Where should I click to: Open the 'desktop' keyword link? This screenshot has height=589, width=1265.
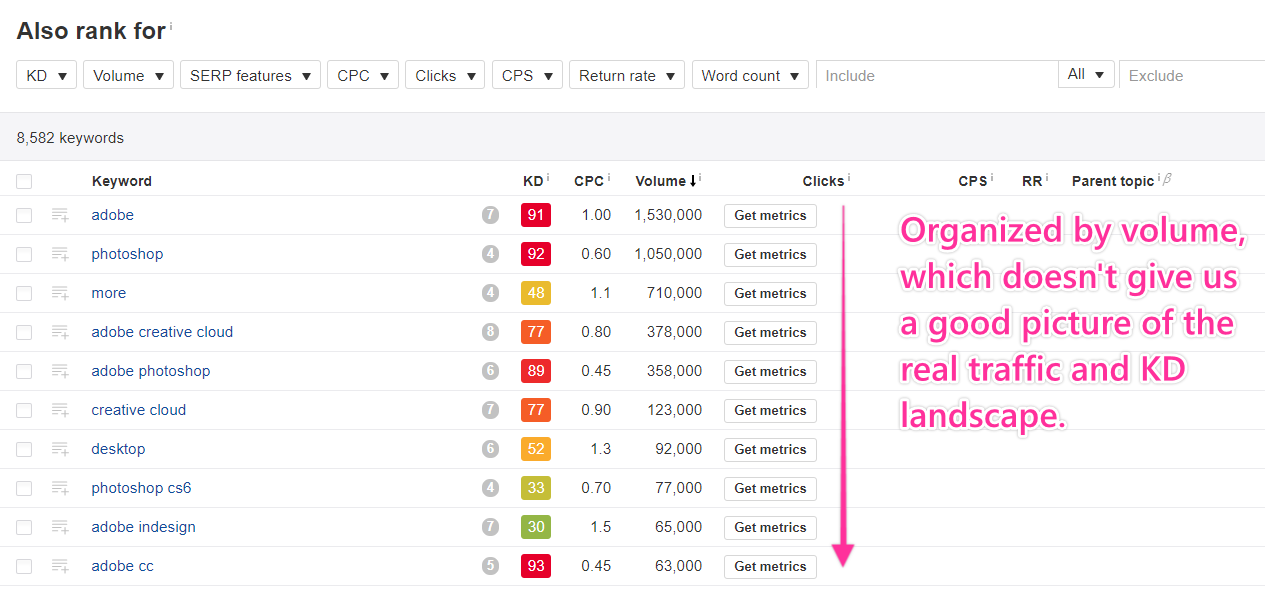(x=118, y=449)
